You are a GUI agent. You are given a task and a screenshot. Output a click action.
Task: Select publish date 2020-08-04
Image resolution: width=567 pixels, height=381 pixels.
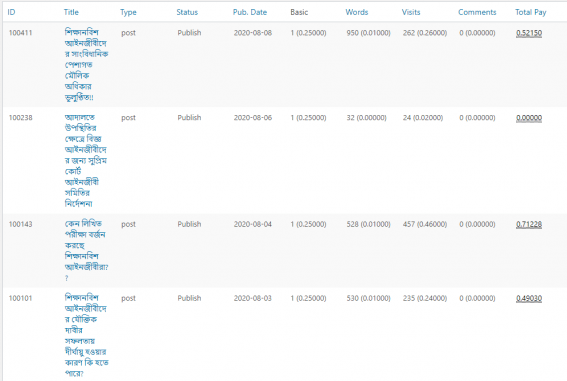click(x=252, y=224)
